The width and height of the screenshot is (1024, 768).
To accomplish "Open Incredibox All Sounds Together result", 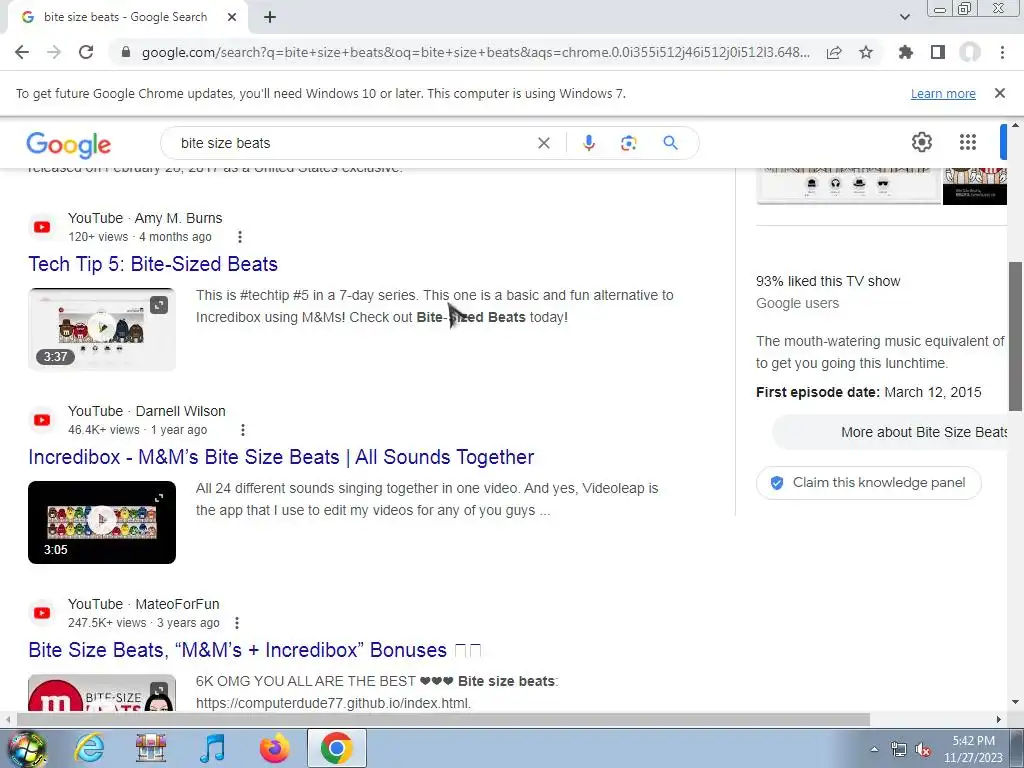I will [281, 457].
